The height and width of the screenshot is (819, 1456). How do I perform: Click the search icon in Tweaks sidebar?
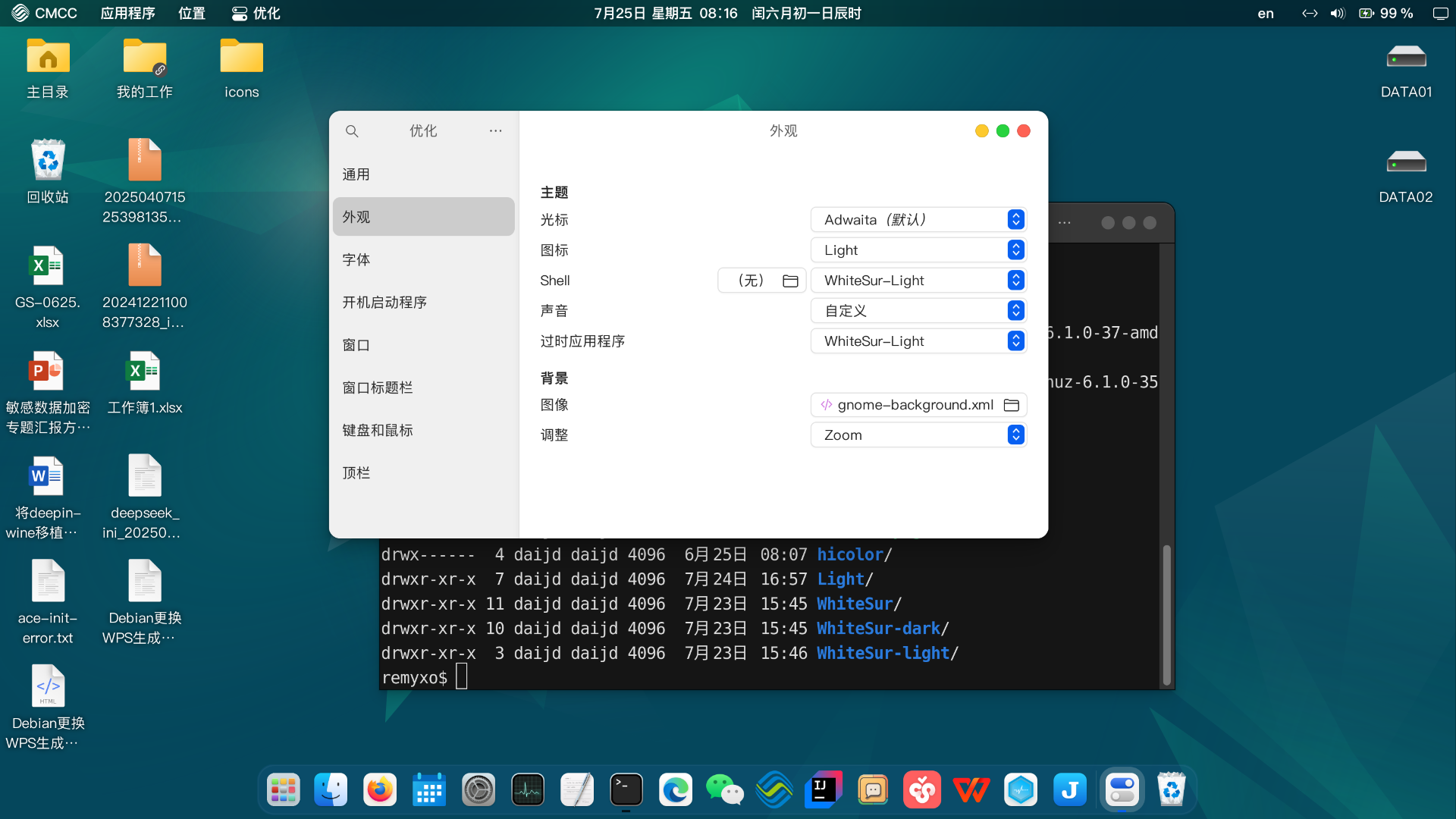pyautogui.click(x=352, y=131)
